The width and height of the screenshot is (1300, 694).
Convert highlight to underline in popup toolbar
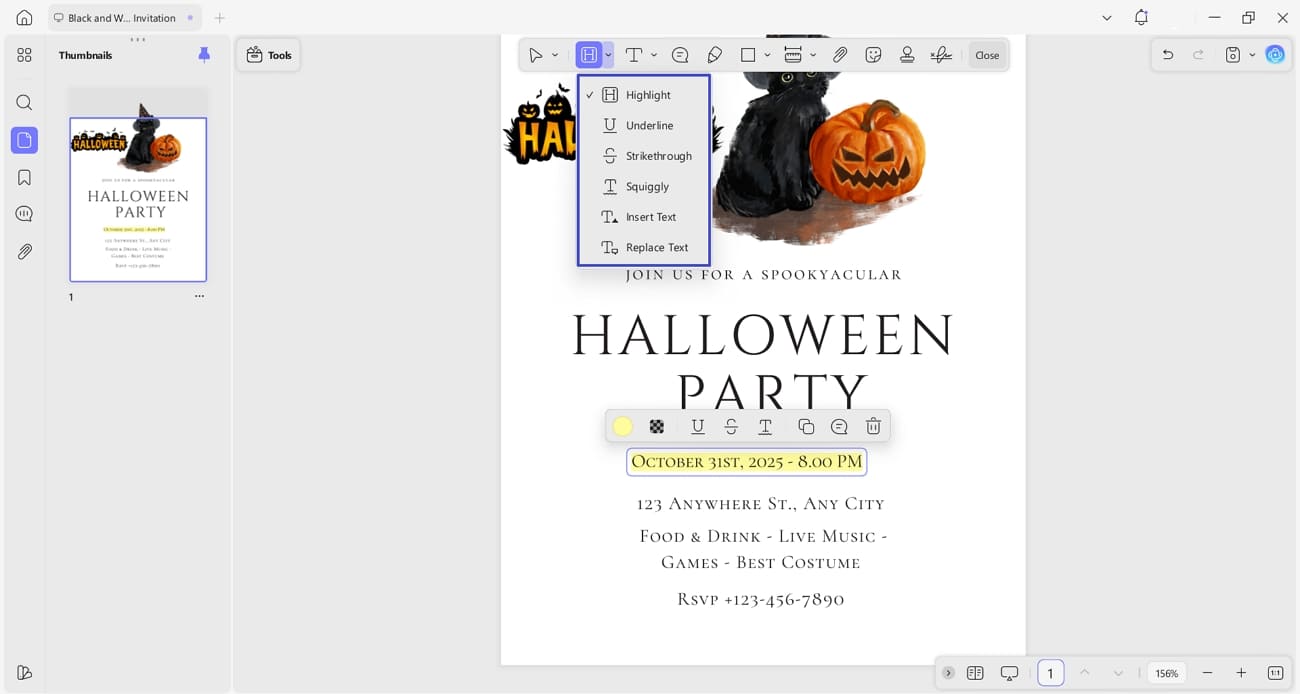point(698,427)
